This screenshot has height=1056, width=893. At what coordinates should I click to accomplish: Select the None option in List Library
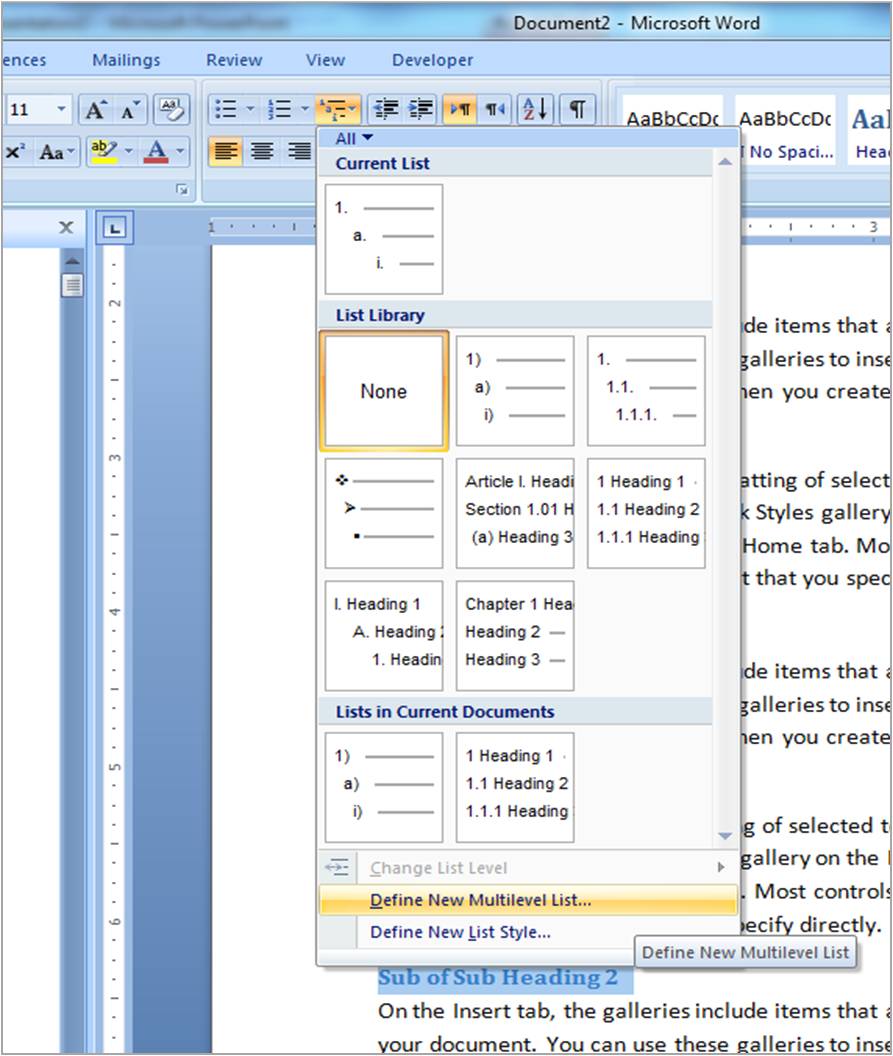tap(383, 391)
